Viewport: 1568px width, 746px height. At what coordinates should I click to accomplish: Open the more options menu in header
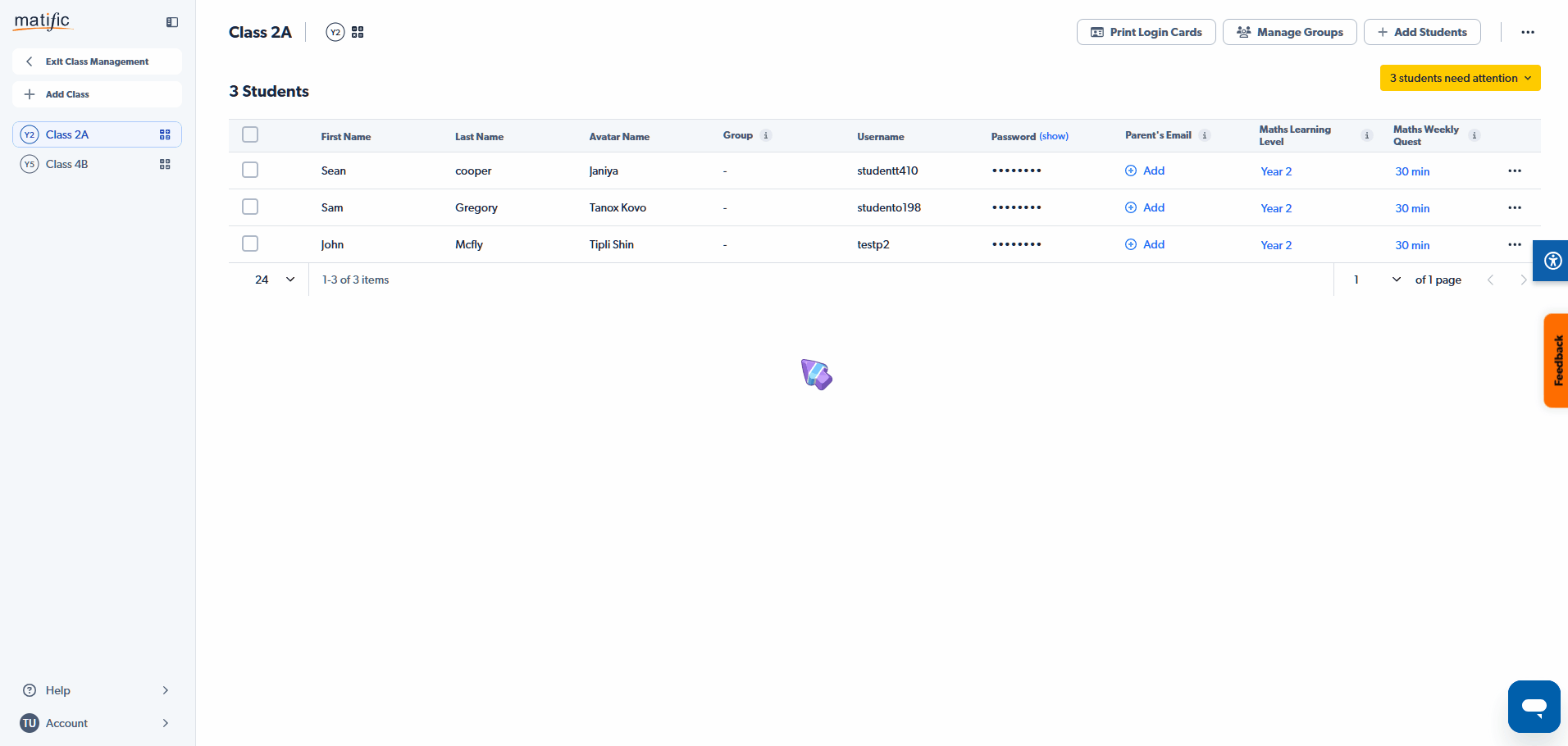tap(1527, 32)
